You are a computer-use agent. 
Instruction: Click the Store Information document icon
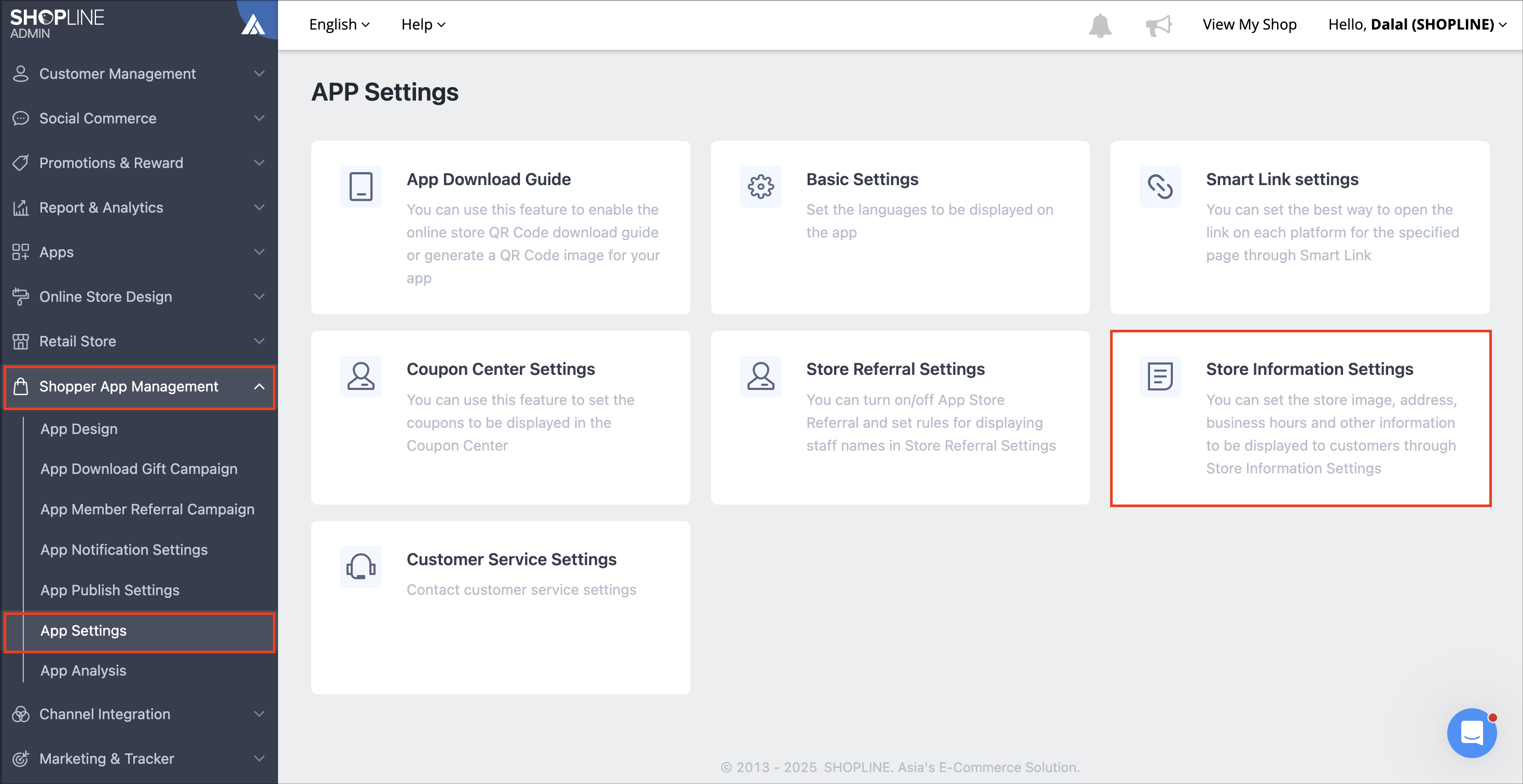coord(1160,376)
